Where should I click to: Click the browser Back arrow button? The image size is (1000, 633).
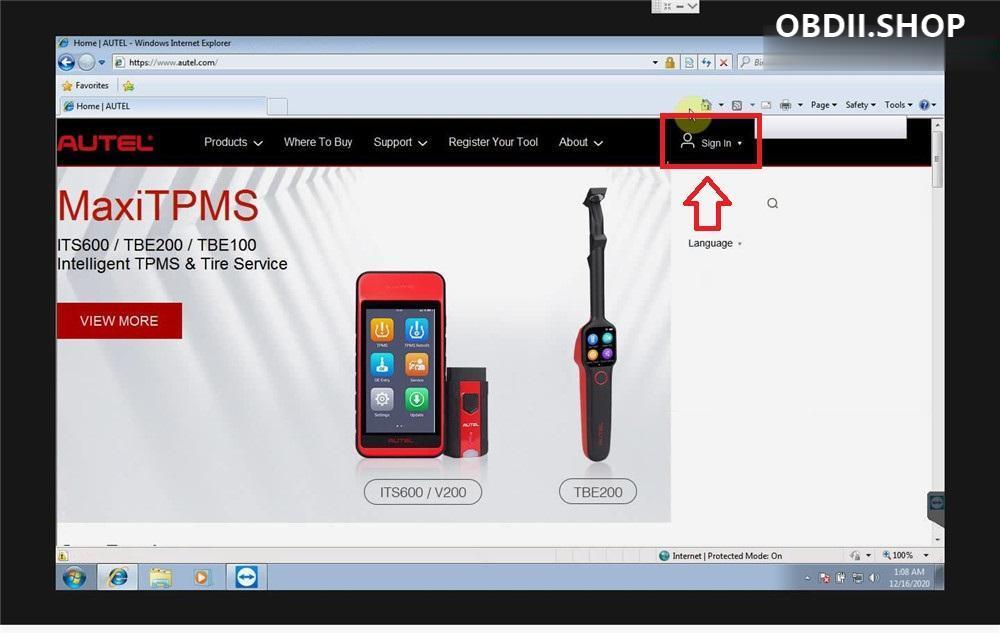pyautogui.click(x=66, y=62)
